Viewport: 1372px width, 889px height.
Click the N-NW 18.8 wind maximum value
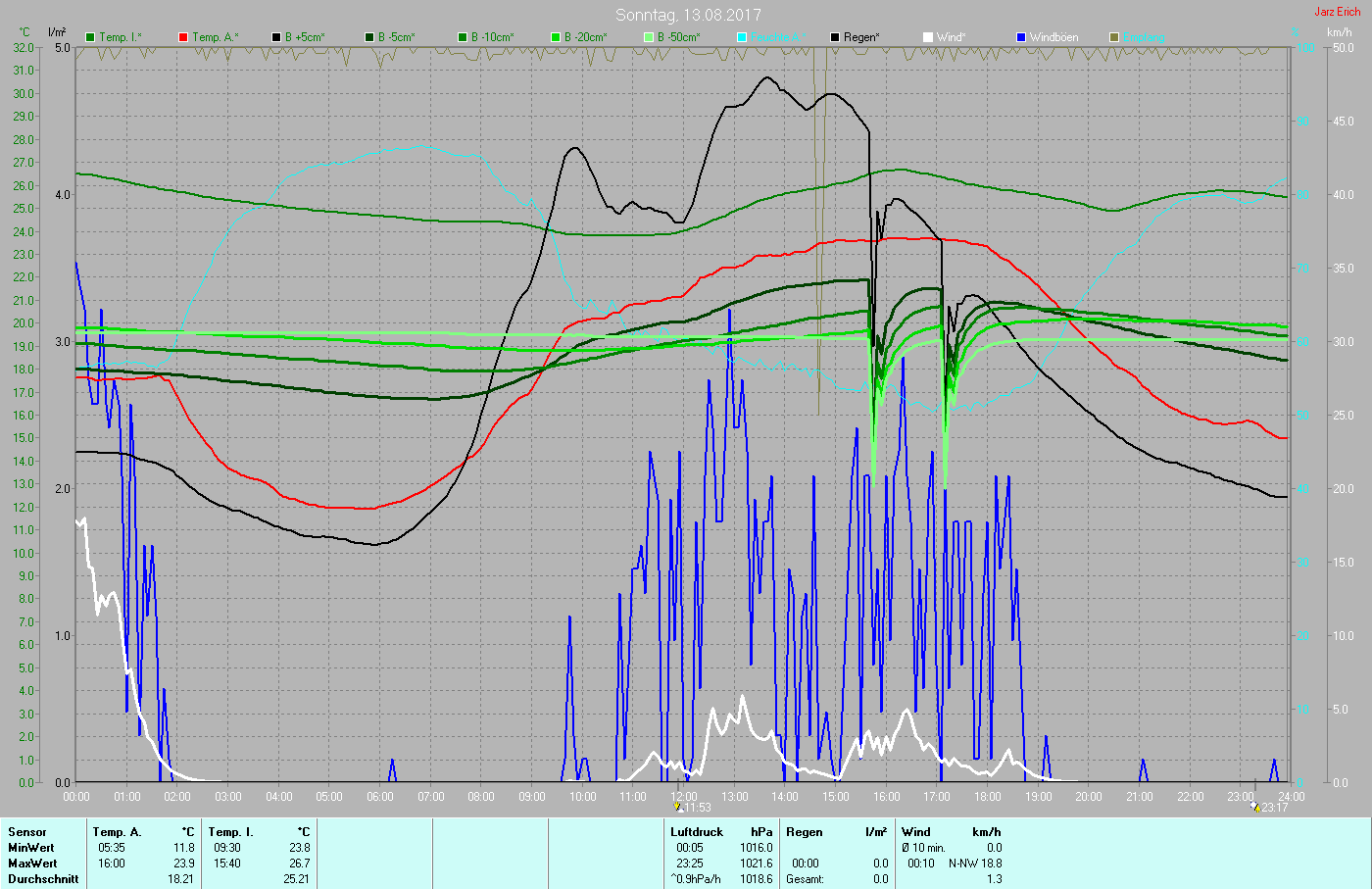tap(975, 864)
